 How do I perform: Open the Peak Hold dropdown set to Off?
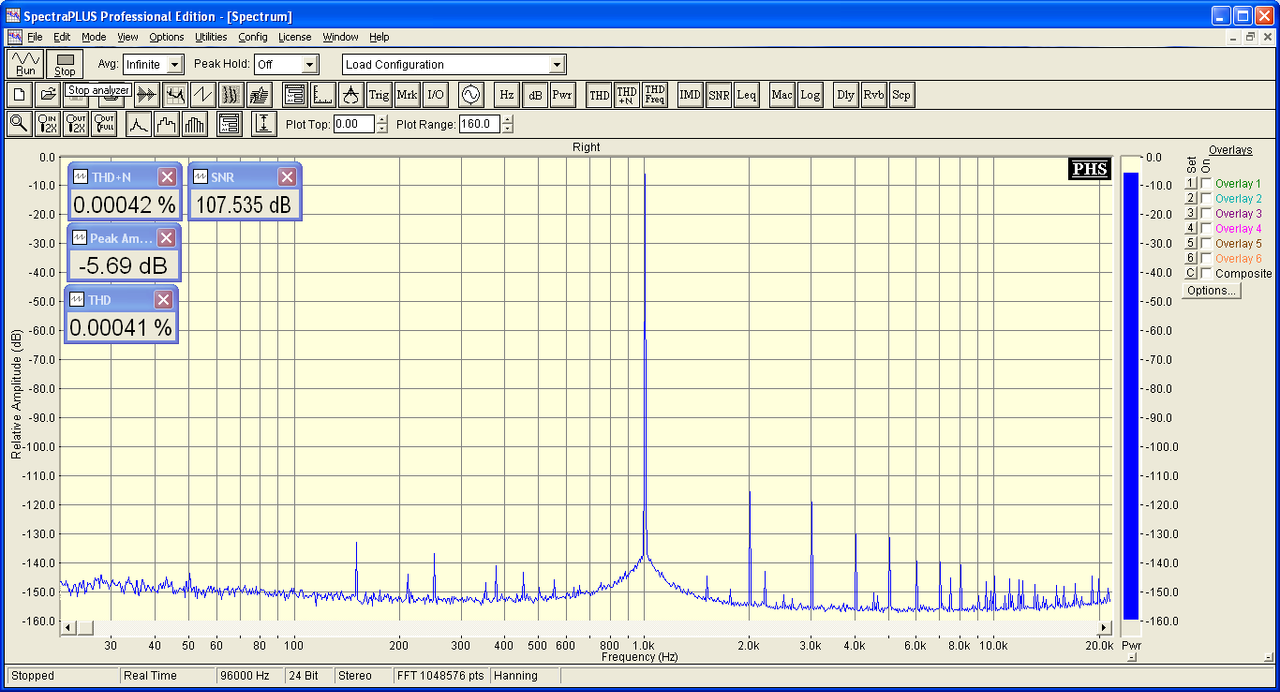coord(309,64)
